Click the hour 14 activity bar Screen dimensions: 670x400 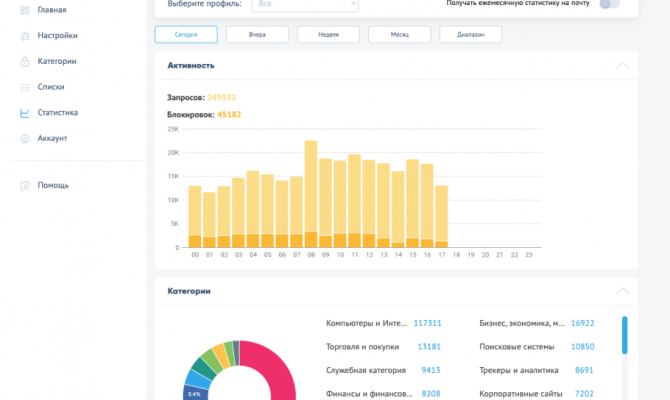pyautogui.click(x=398, y=209)
